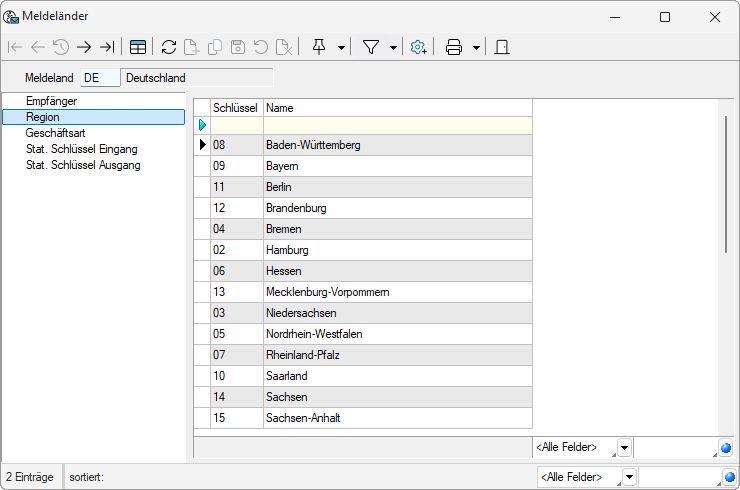Sort by the Schlüssel column header
The image size is (740, 490).
click(x=236, y=108)
